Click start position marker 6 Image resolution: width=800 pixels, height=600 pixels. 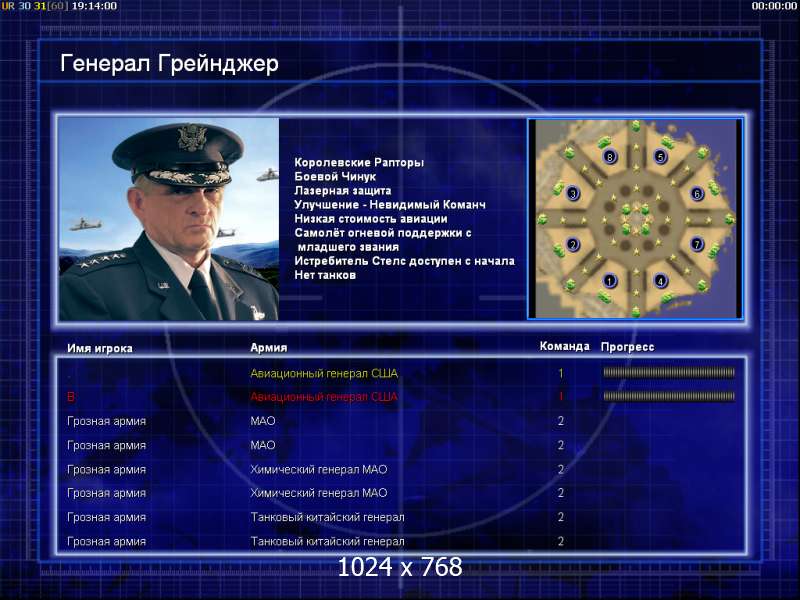tap(697, 193)
